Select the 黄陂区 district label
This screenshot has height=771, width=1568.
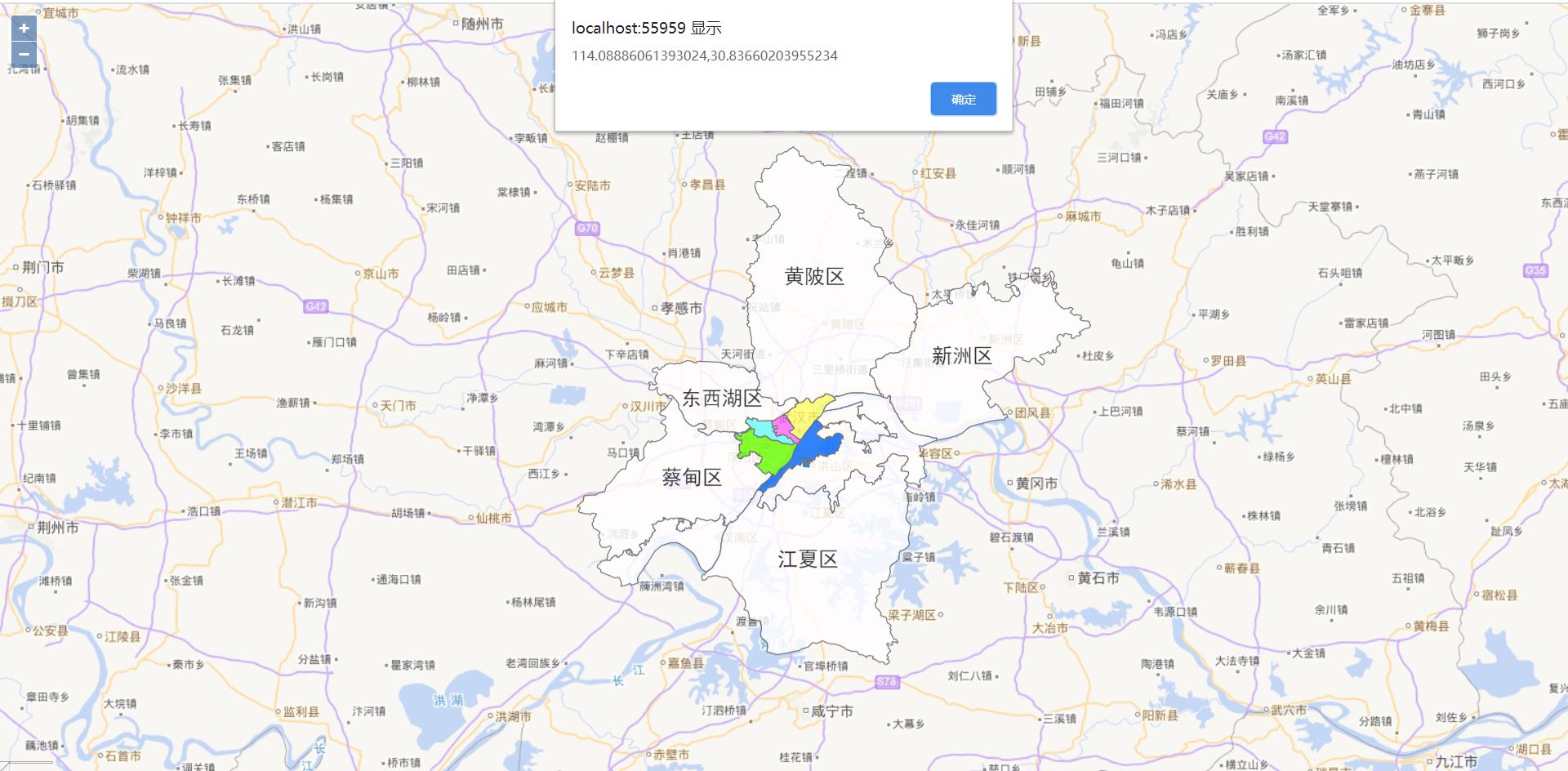pos(814,277)
